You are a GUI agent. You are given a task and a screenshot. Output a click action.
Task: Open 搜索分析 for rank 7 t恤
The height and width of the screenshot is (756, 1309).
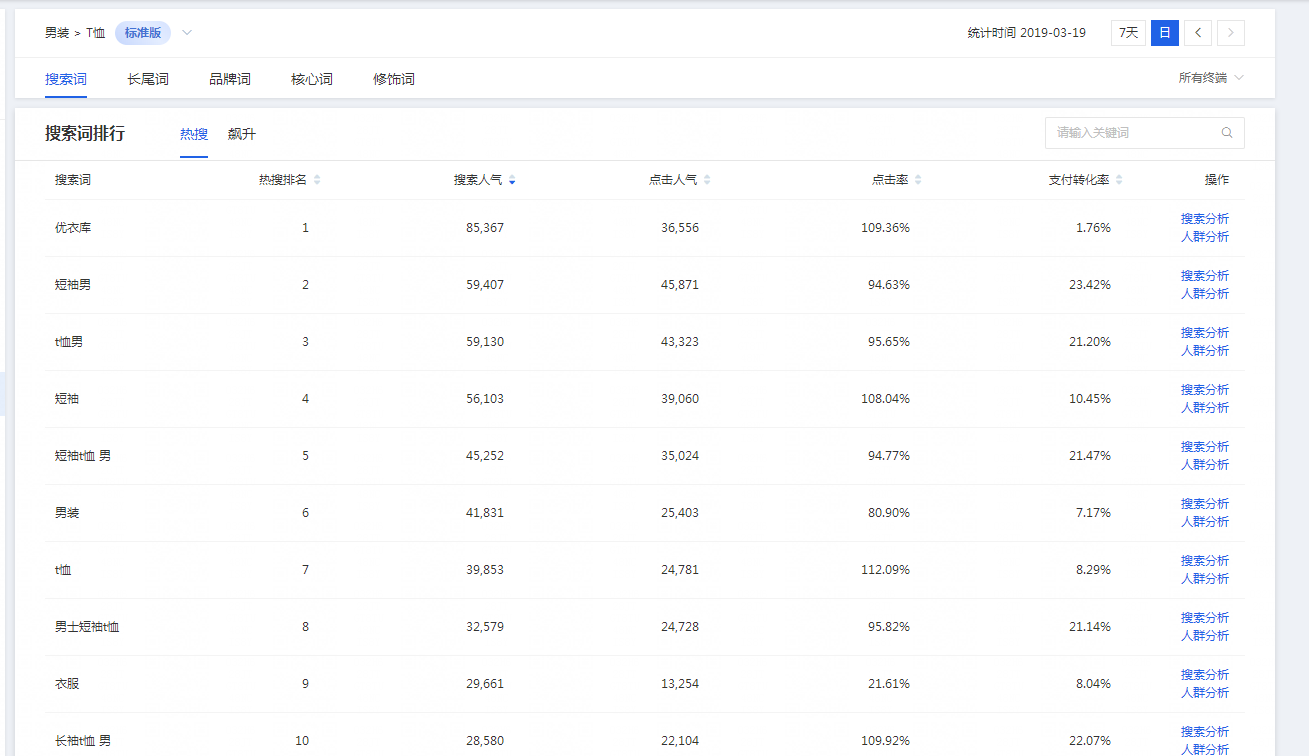tap(1205, 561)
